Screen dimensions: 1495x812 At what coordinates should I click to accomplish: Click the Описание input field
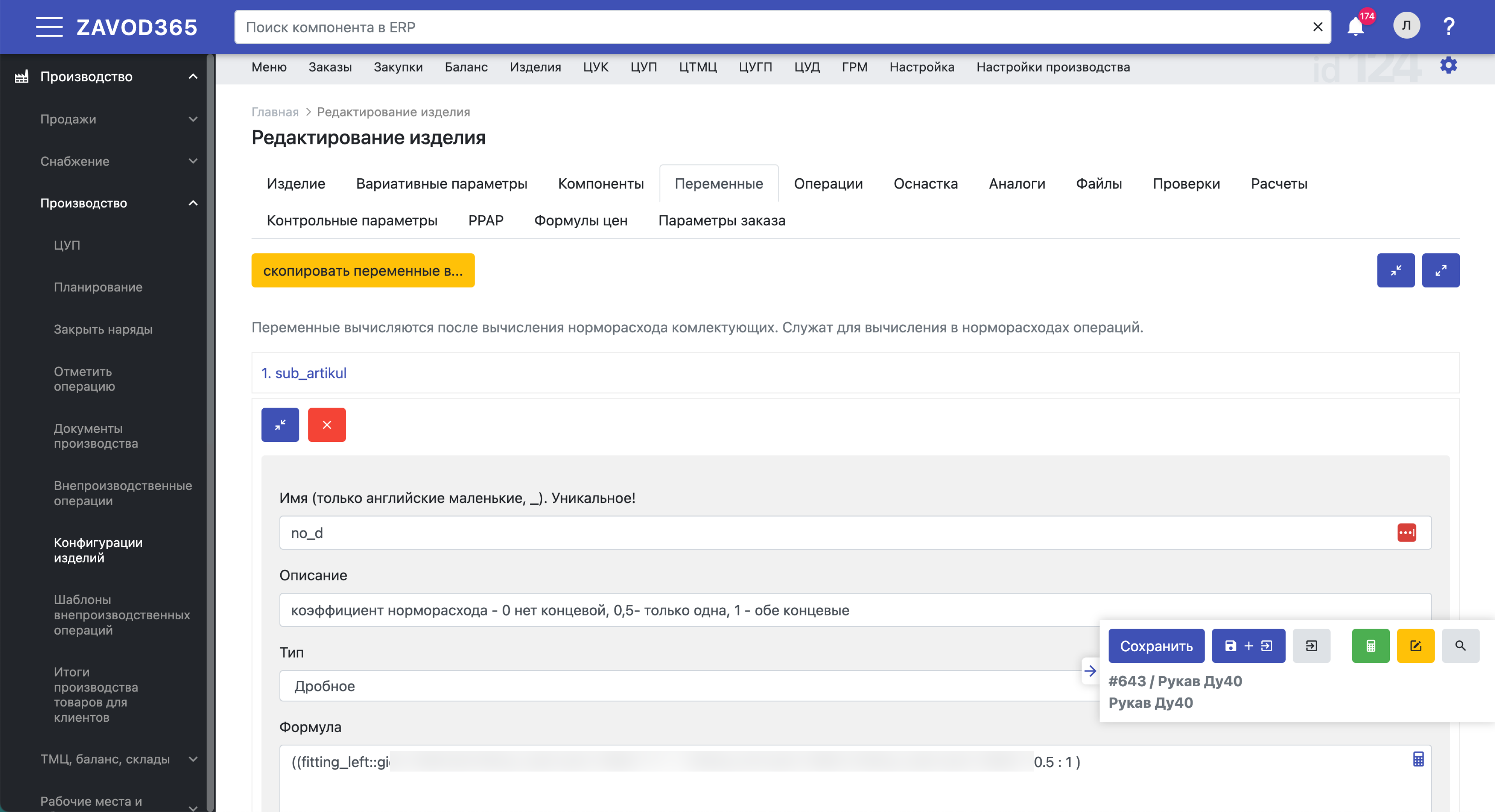click(679, 610)
